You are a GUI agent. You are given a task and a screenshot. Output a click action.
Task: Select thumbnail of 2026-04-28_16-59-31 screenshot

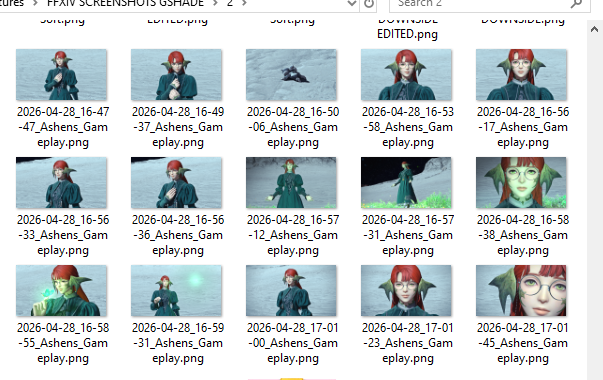[177, 291]
